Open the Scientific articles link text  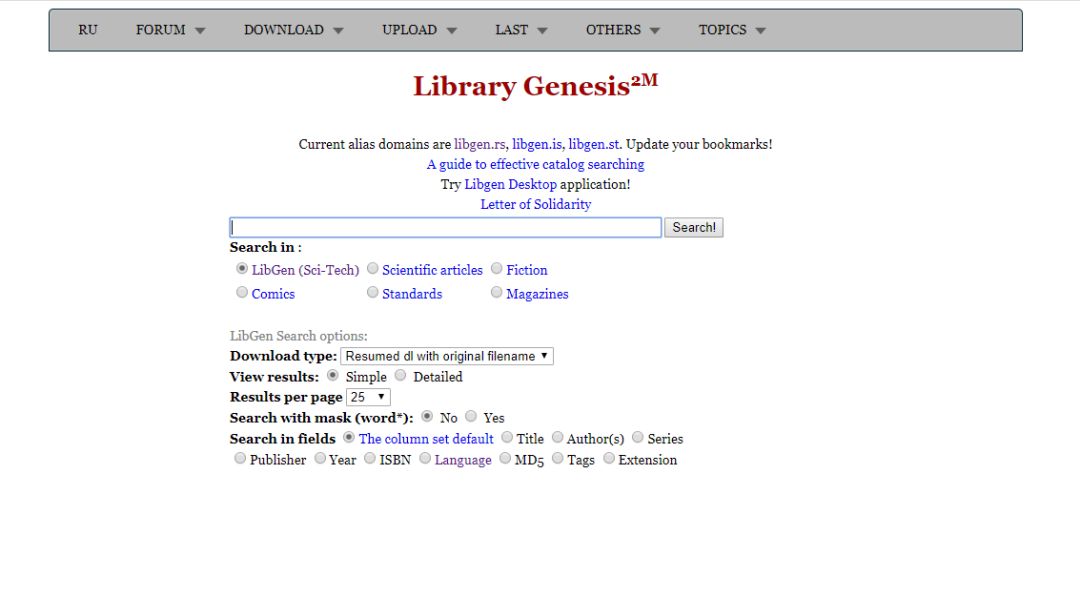[x=433, y=270]
